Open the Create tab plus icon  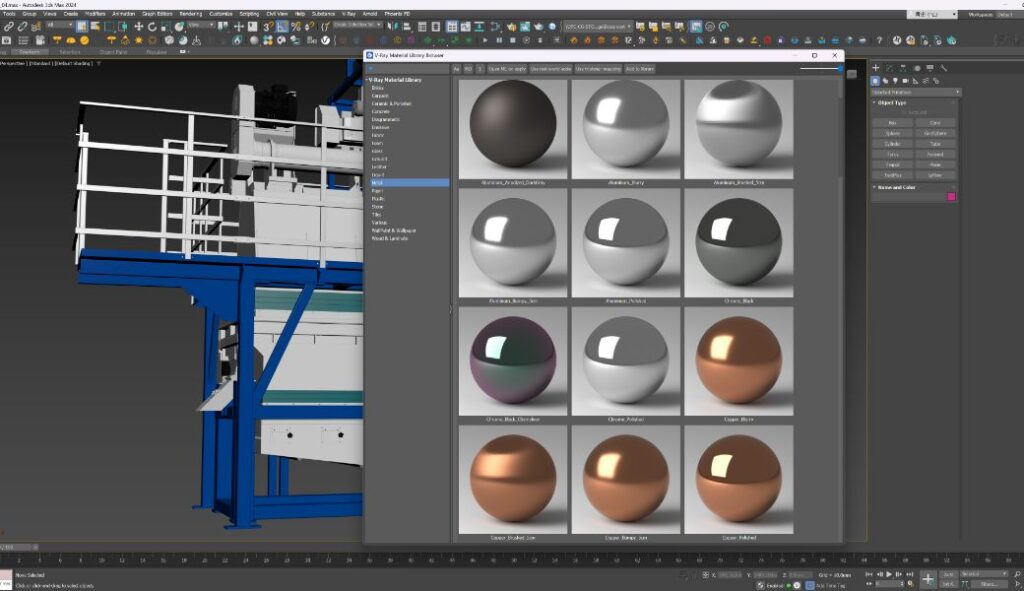pos(876,68)
